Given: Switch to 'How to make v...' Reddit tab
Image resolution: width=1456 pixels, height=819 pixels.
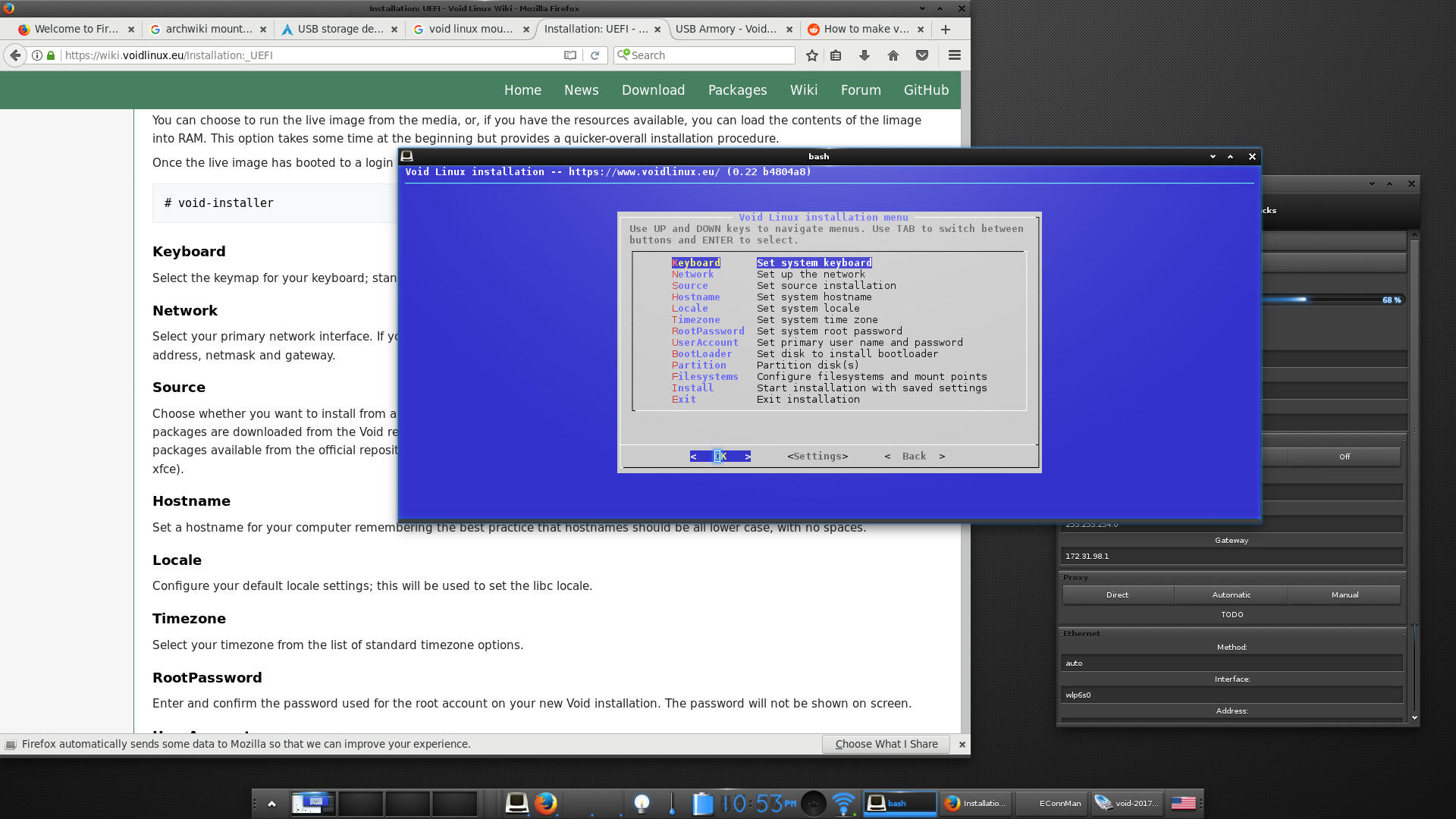Looking at the screenshot, I should (866, 30).
